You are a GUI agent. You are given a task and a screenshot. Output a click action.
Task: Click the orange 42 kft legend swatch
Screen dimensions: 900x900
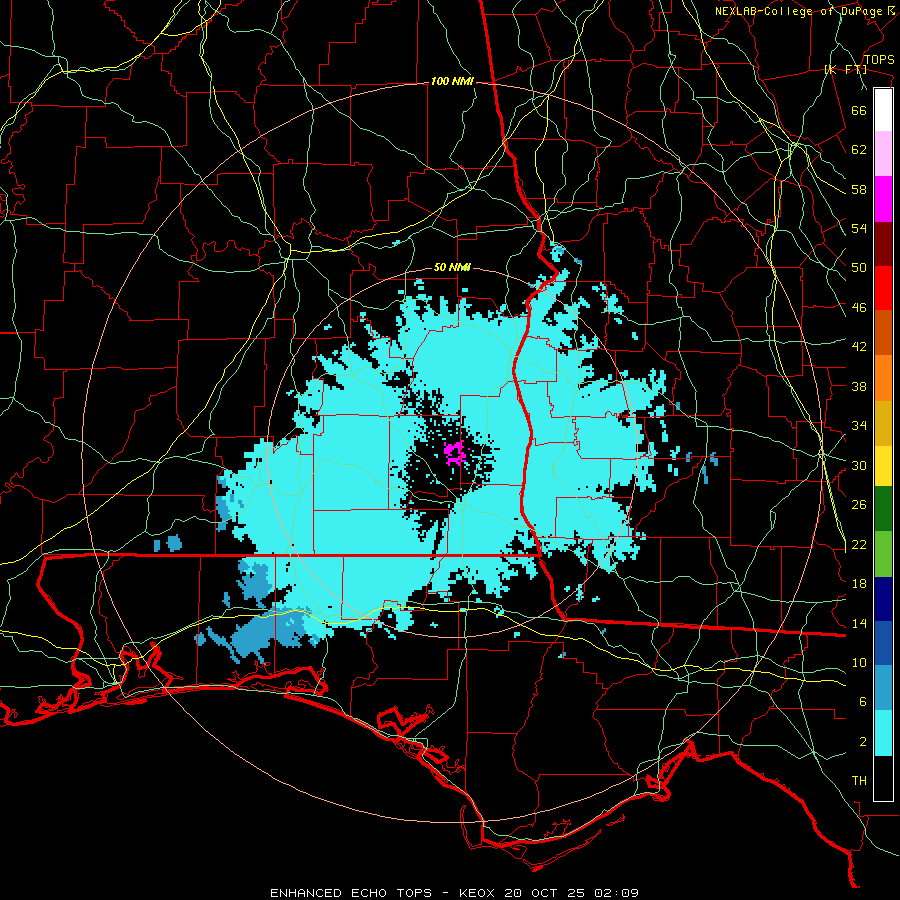883,378
